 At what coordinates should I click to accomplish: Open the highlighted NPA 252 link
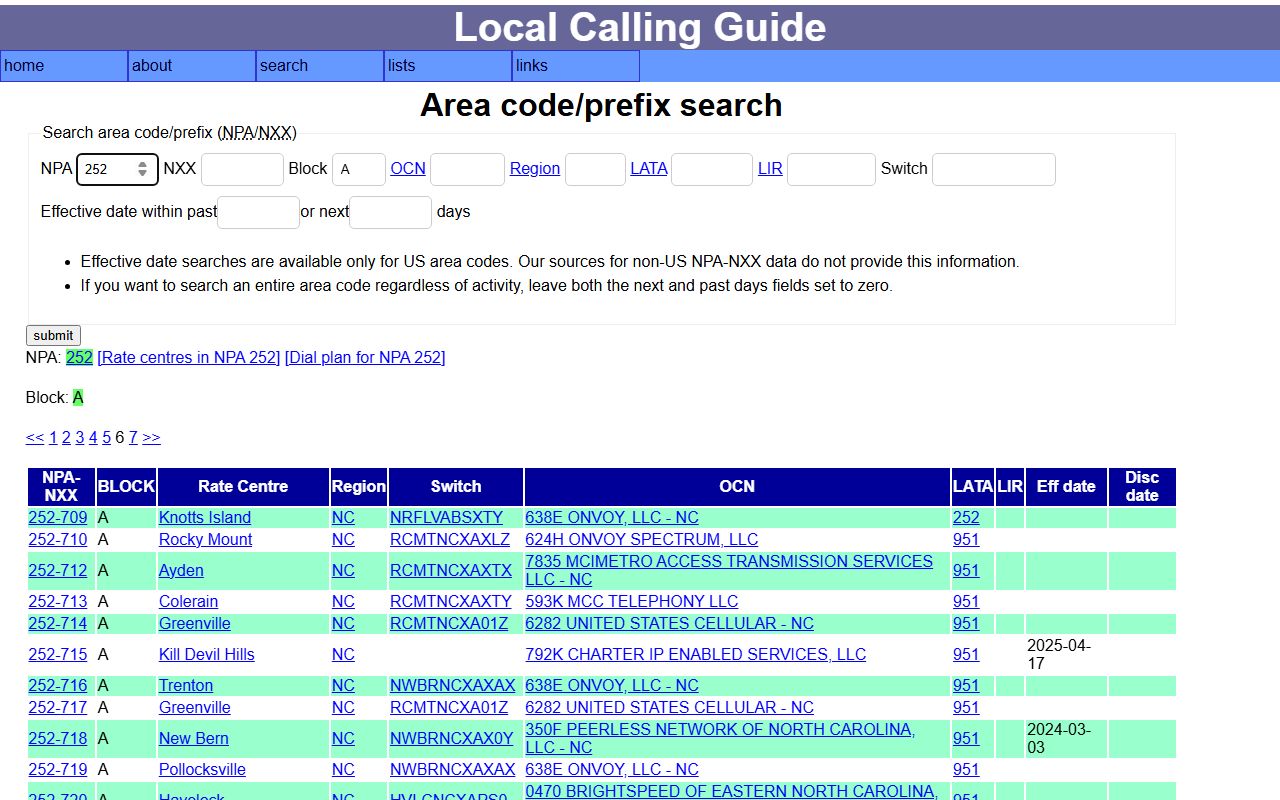tap(79, 358)
